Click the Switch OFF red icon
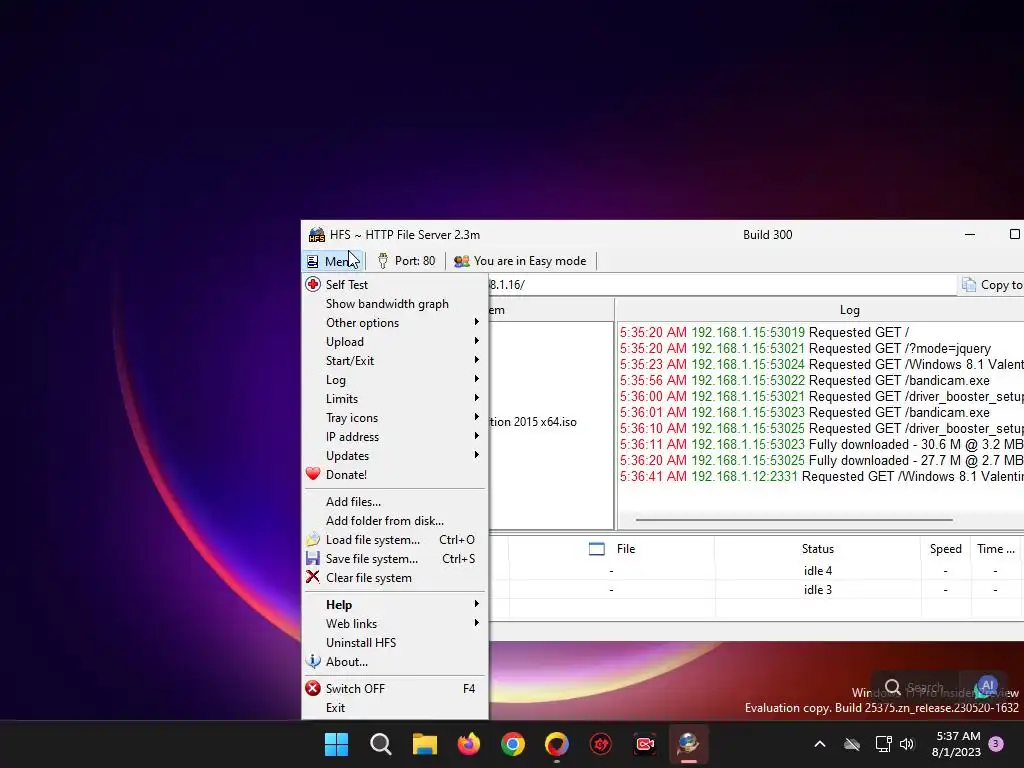Image resolution: width=1024 pixels, height=768 pixels. coord(313,688)
